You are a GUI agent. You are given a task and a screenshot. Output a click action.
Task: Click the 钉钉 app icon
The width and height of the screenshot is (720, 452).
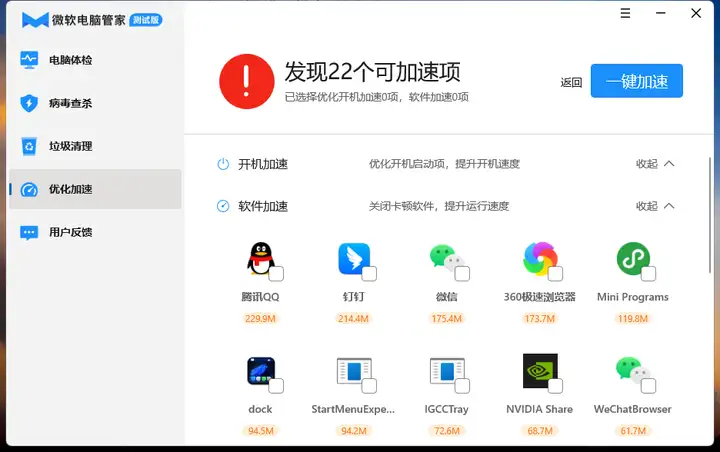click(x=354, y=259)
